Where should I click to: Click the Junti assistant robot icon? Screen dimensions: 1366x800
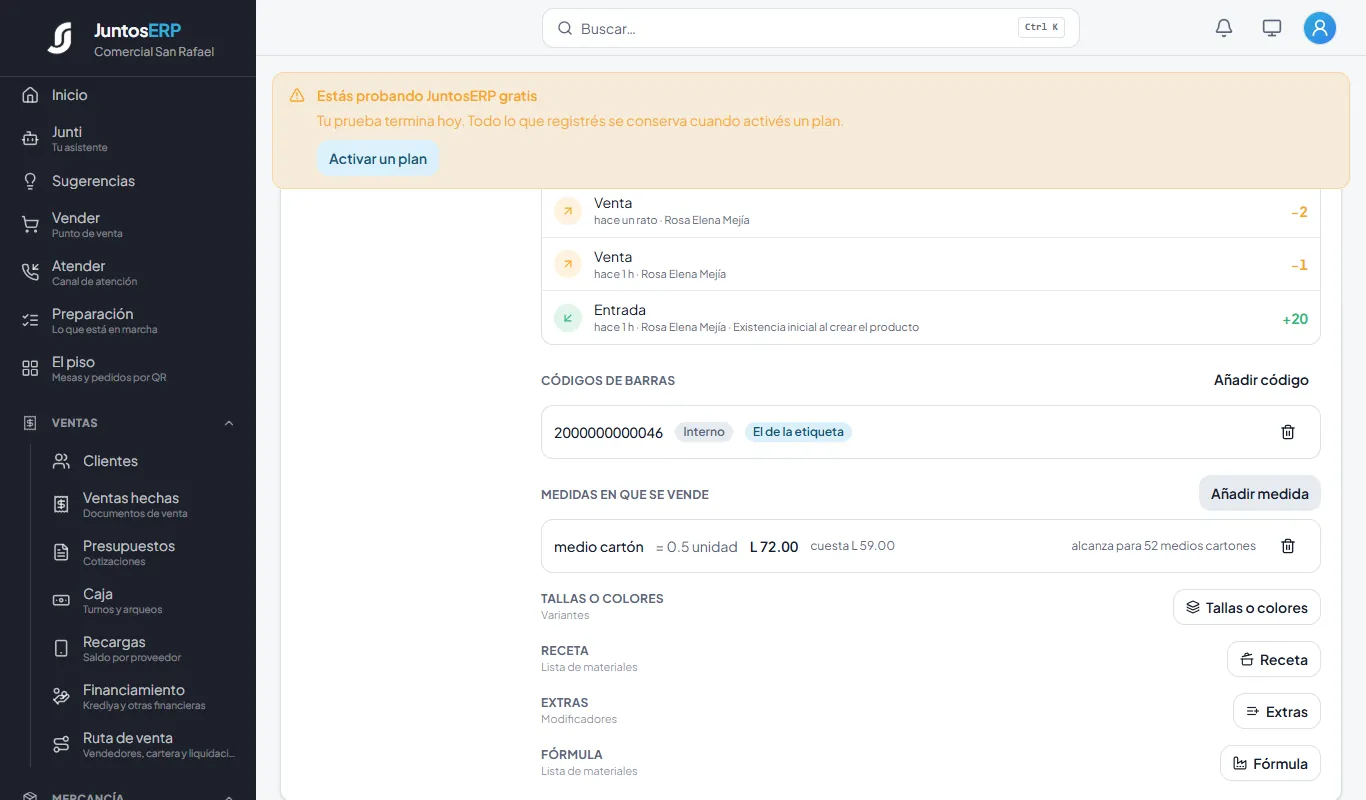click(x=30, y=139)
